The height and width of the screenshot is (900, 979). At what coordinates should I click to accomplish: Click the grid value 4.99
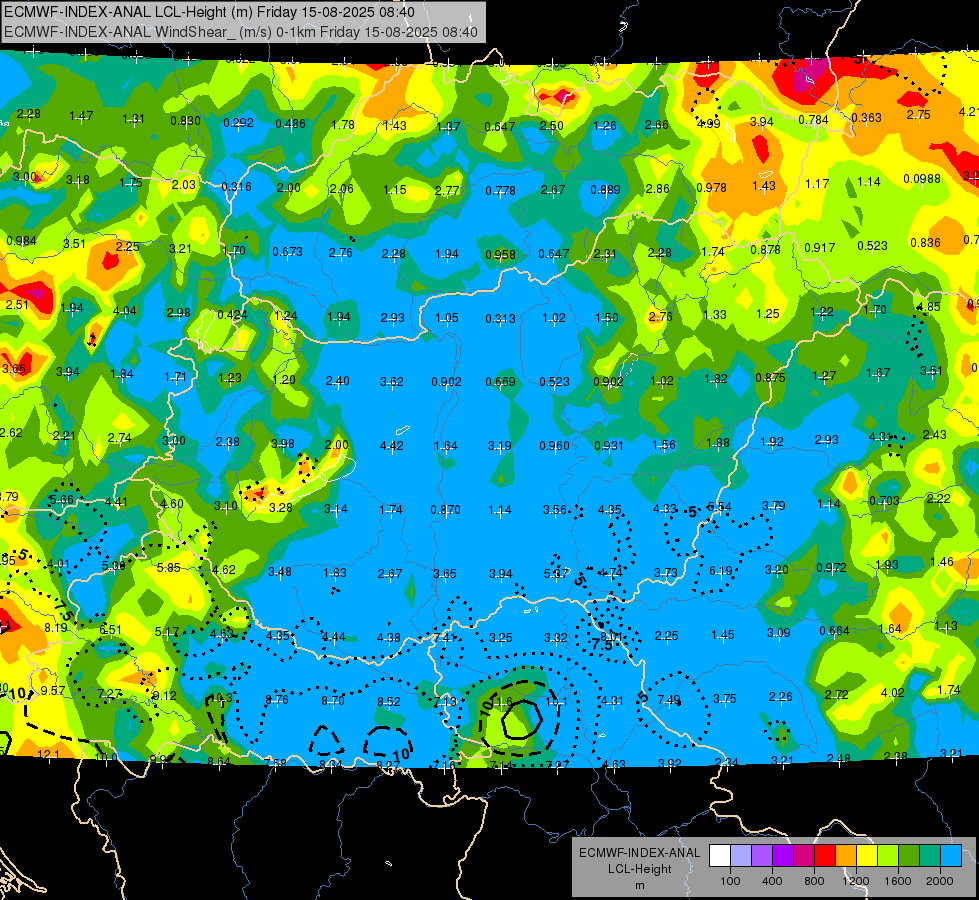click(x=709, y=124)
